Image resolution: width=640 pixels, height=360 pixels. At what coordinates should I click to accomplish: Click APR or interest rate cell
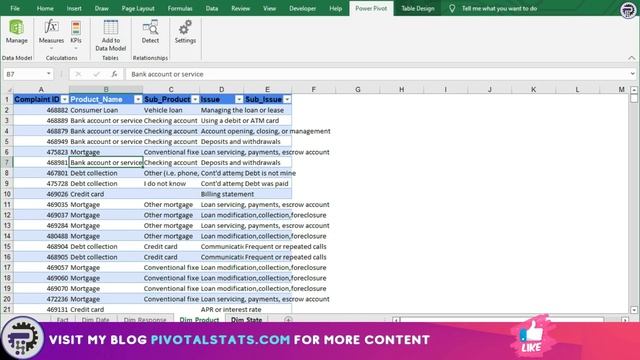click(x=222, y=309)
